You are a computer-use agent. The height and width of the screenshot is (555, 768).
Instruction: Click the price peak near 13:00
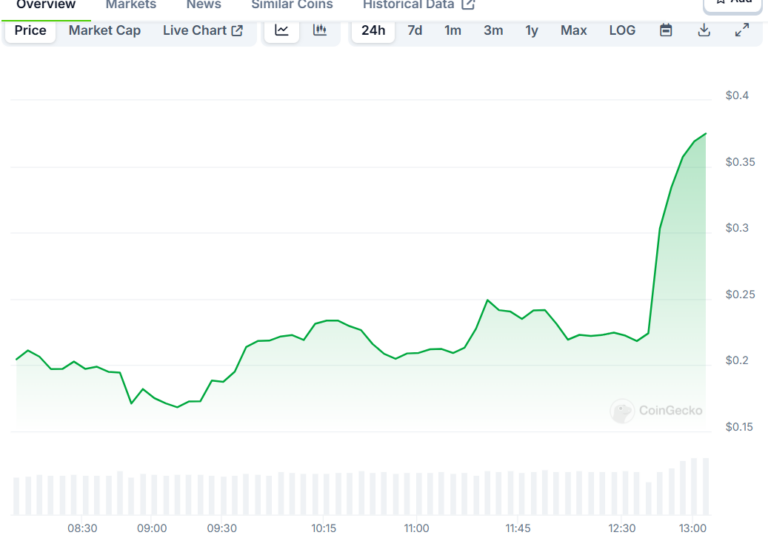(x=705, y=133)
